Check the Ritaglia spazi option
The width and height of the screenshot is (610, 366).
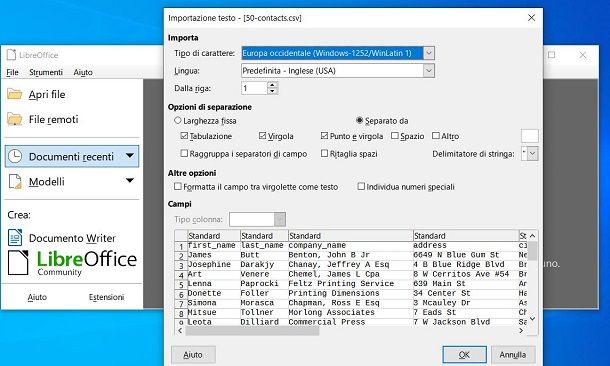click(x=324, y=153)
